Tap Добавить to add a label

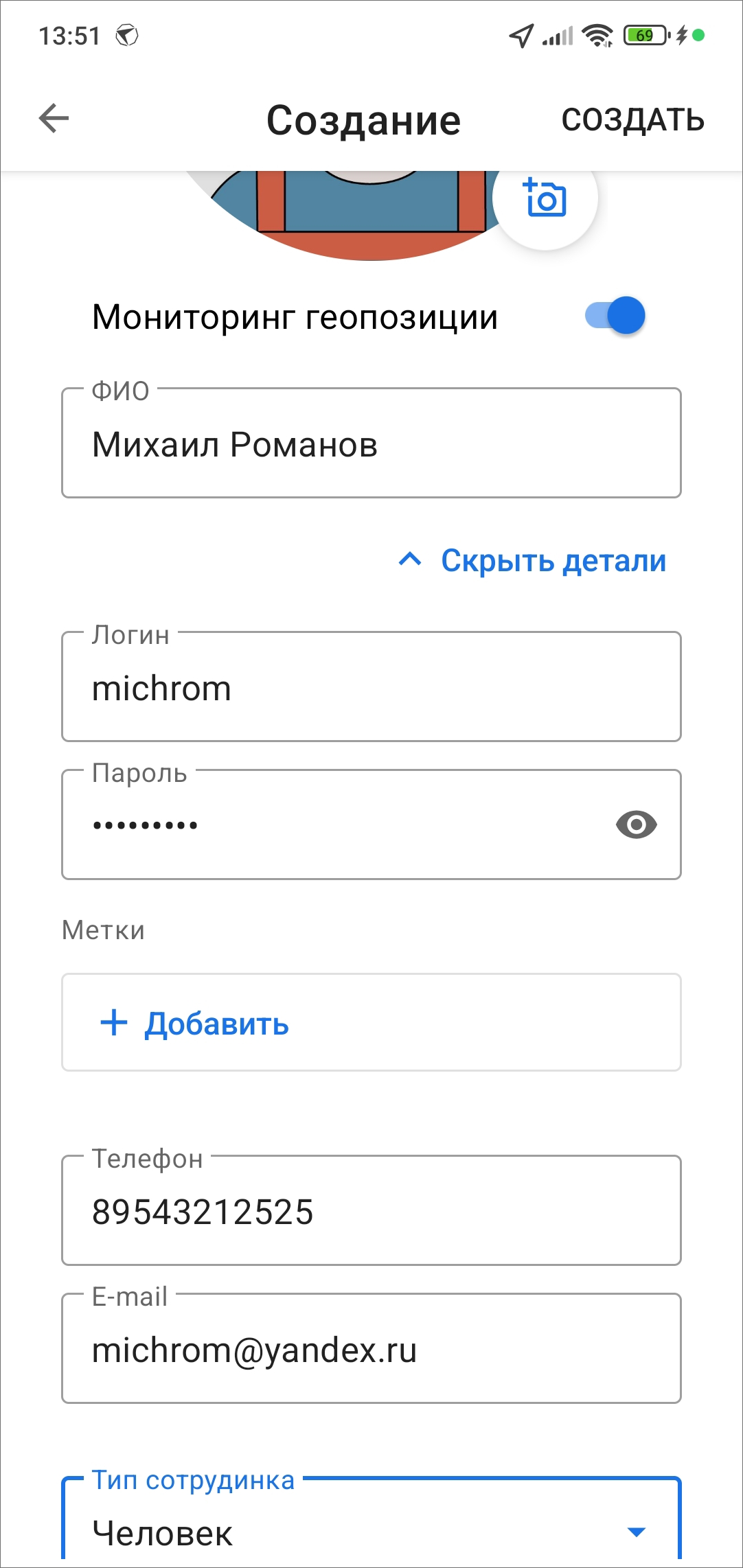(x=216, y=1024)
